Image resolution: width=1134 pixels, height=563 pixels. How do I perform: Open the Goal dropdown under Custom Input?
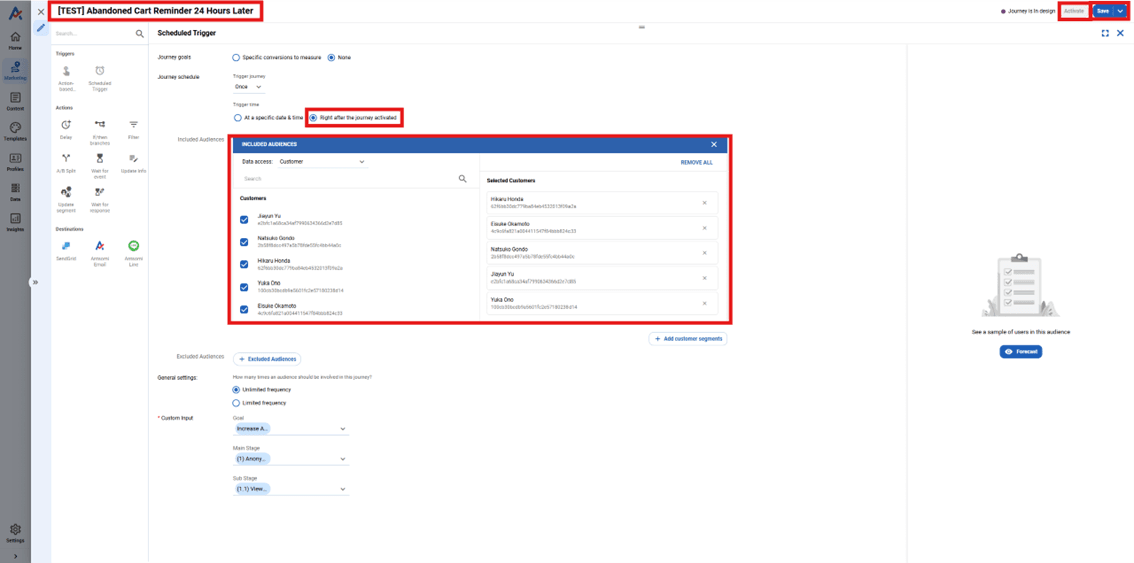[290, 429]
